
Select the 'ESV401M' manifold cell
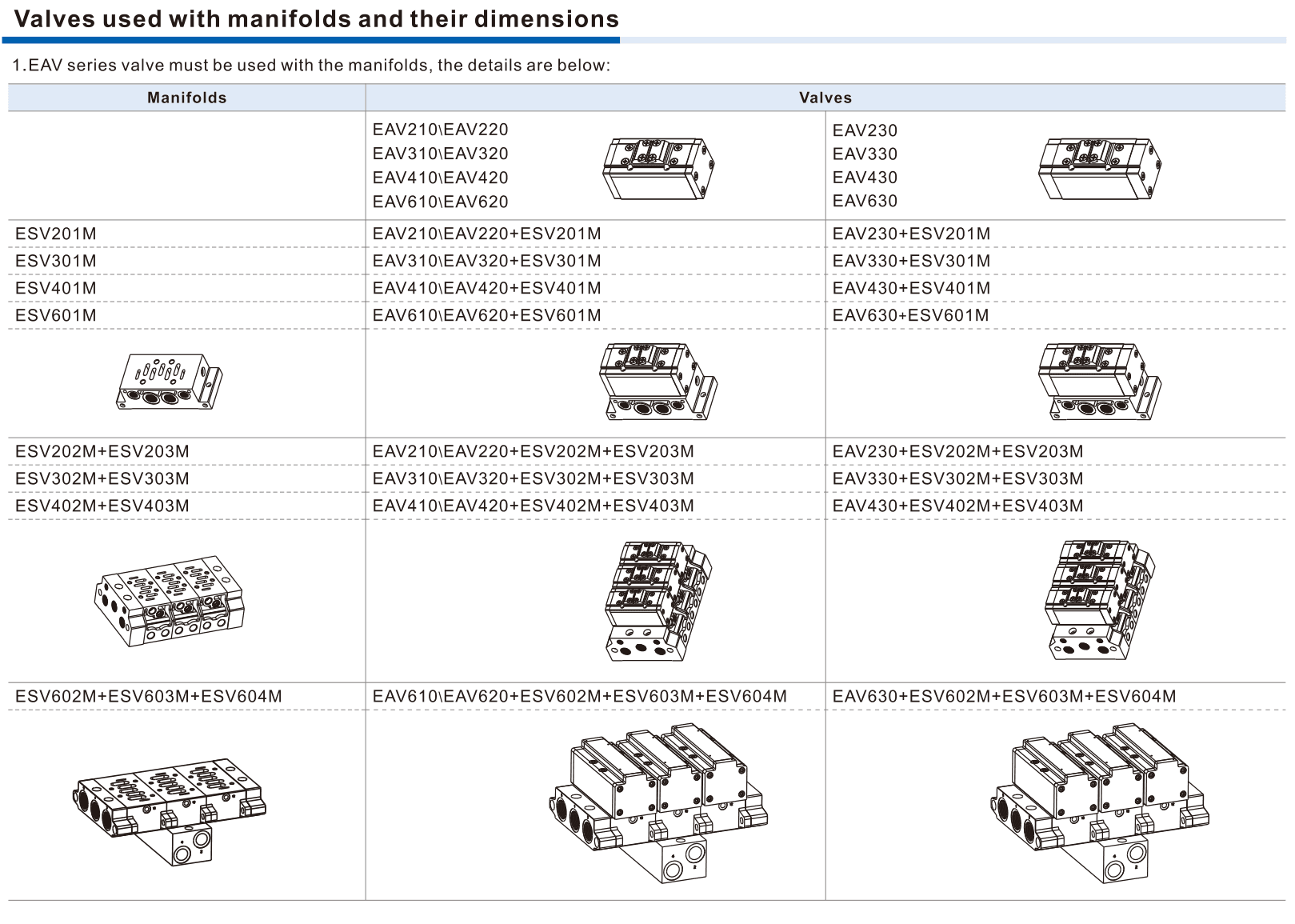[x=187, y=288]
